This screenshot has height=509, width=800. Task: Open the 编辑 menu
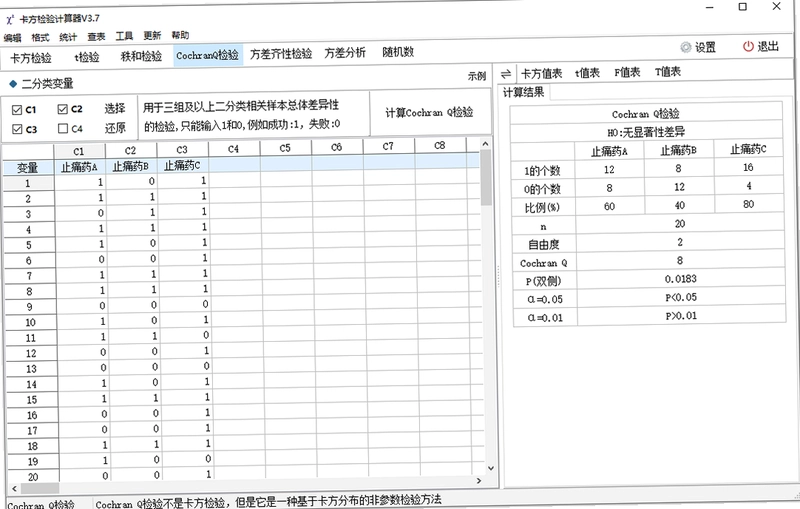(12, 38)
